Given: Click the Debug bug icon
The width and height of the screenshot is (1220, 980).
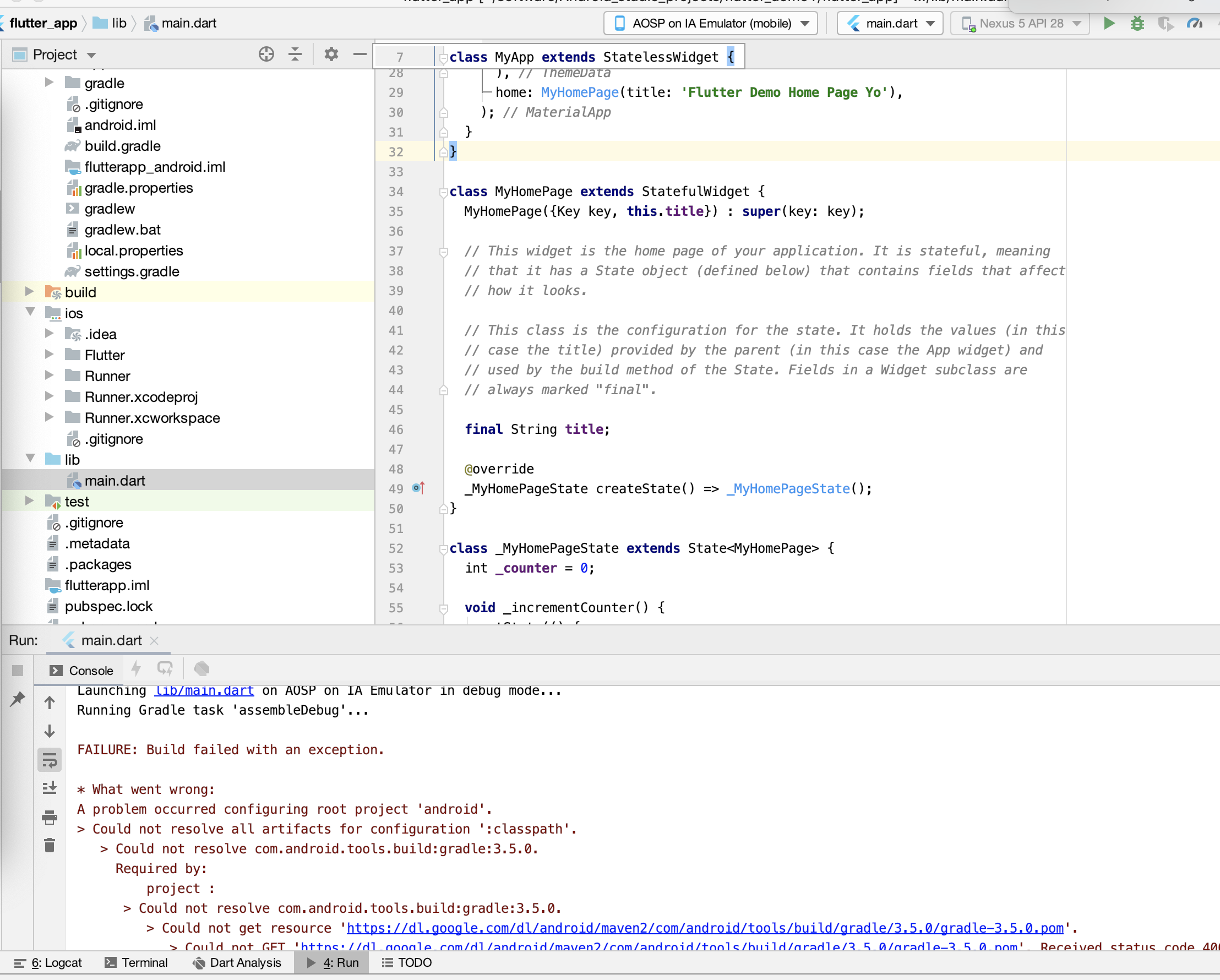Looking at the screenshot, I should (x=1137, y=23).
